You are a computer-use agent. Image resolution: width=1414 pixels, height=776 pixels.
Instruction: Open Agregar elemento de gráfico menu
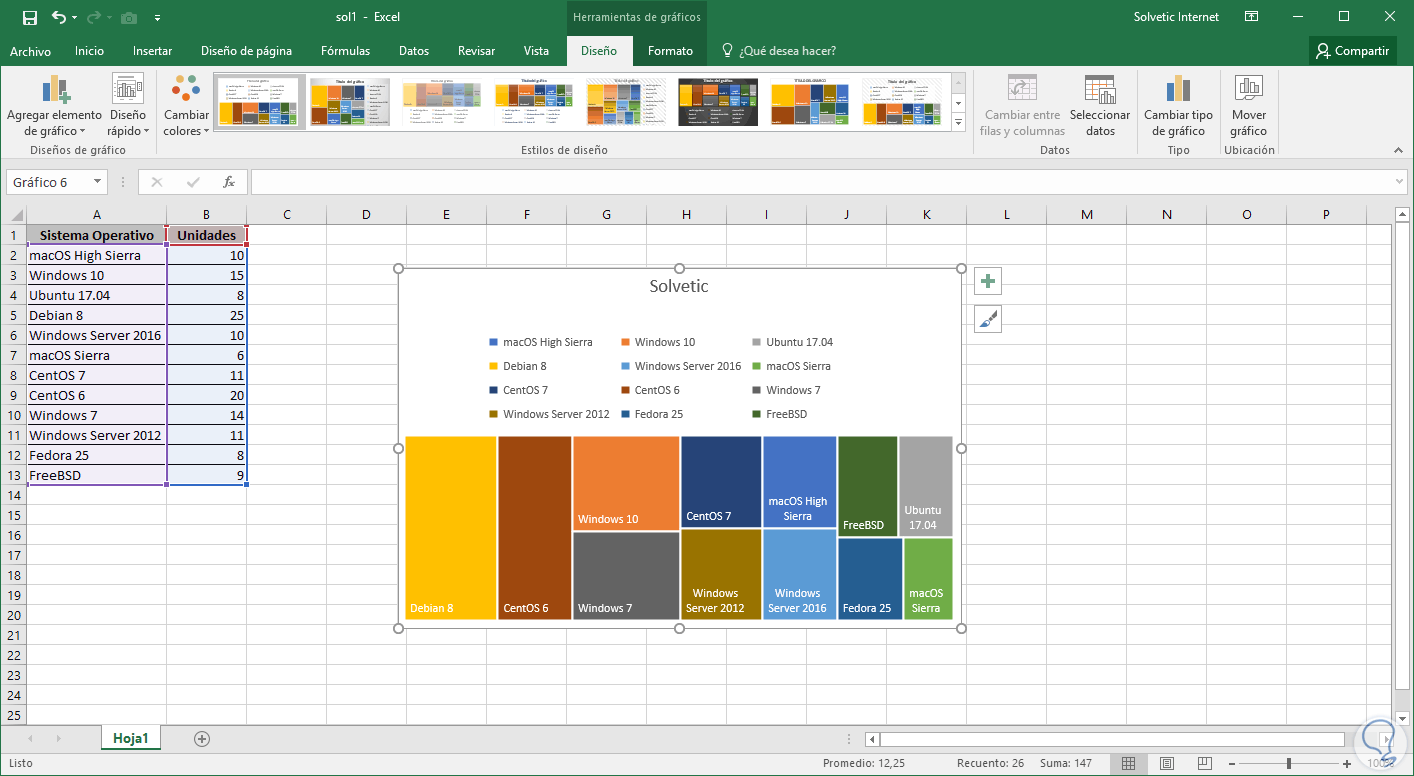click(54, 106)
